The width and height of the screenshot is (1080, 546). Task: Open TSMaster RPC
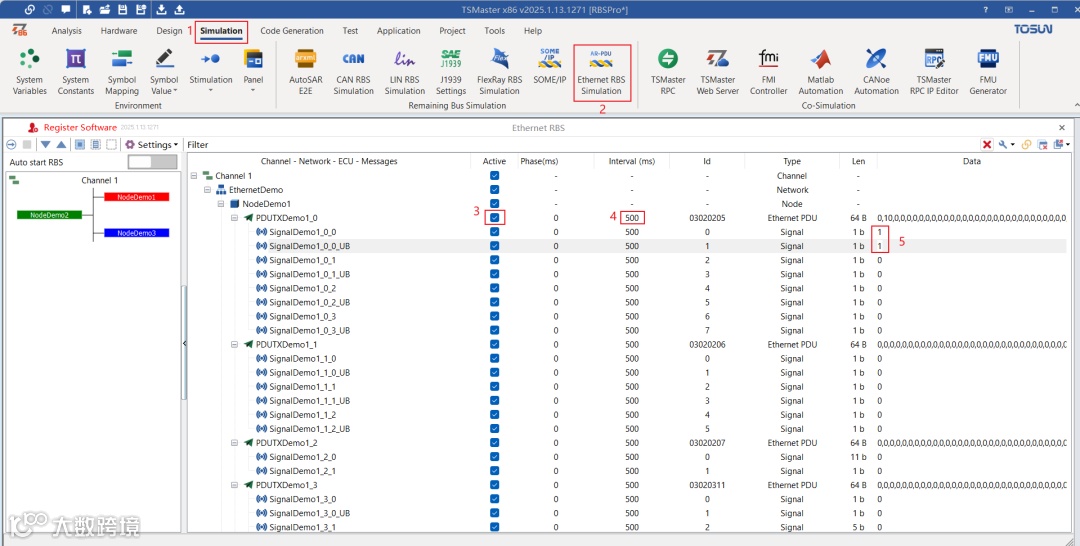(668, 72)
